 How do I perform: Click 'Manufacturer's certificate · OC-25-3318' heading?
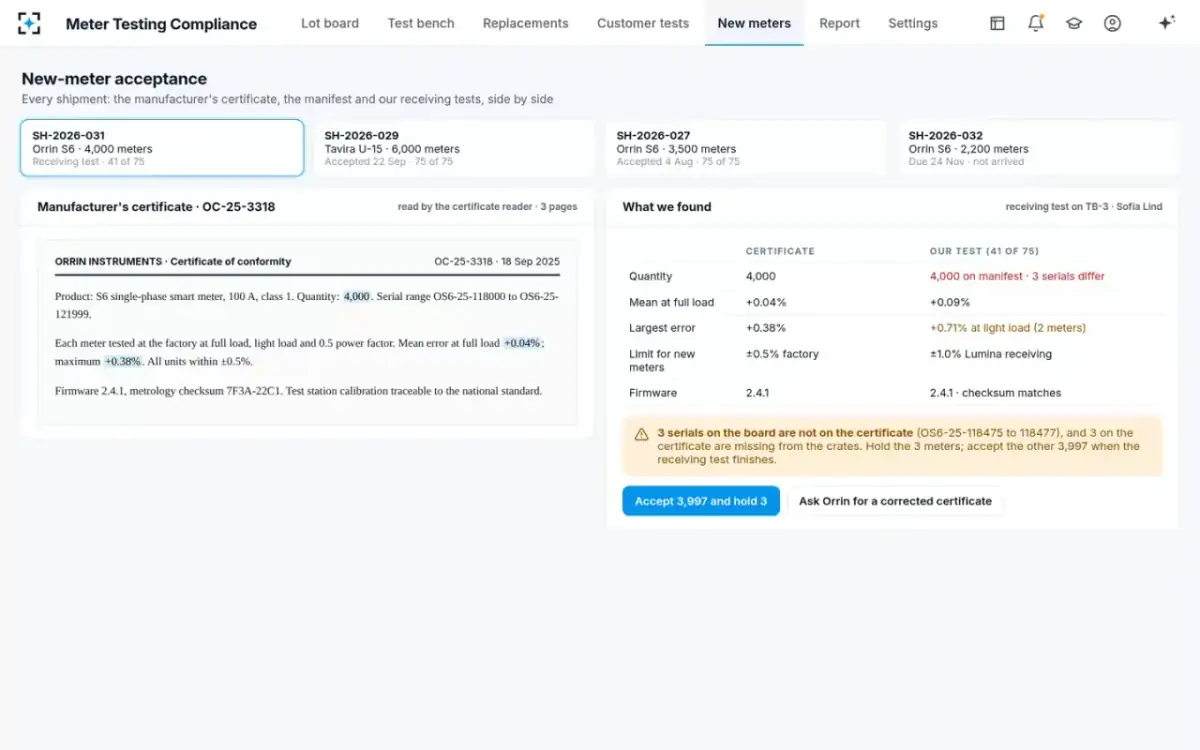(156, 207)
